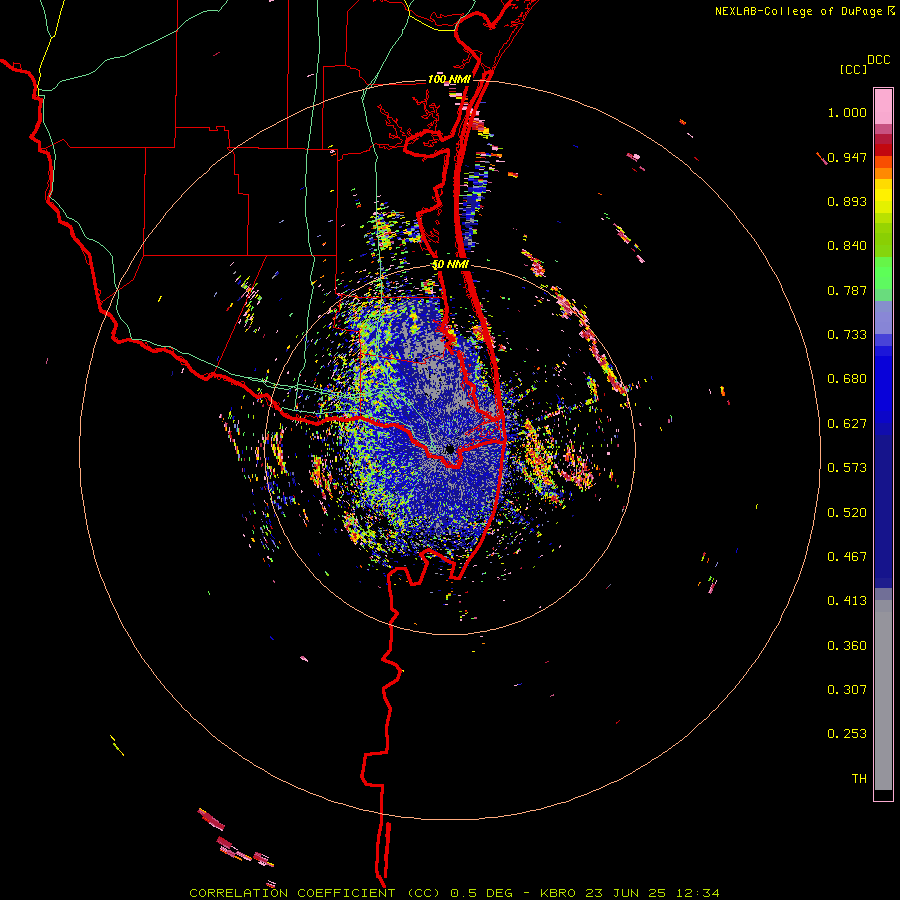Screen dimensions: 900x900
Task: Select the 0.787 scale value
Action: pos(847,290)
